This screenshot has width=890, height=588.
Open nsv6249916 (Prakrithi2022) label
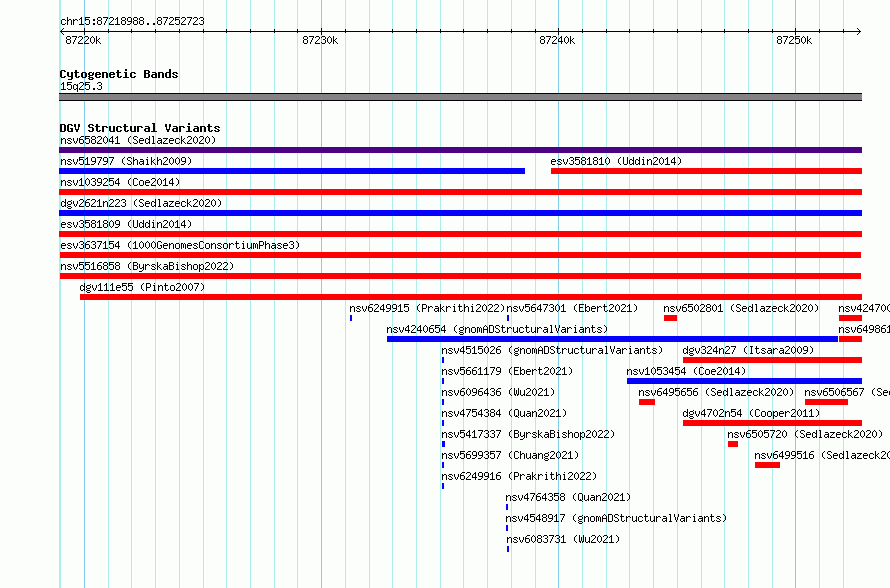coord(519,476)
